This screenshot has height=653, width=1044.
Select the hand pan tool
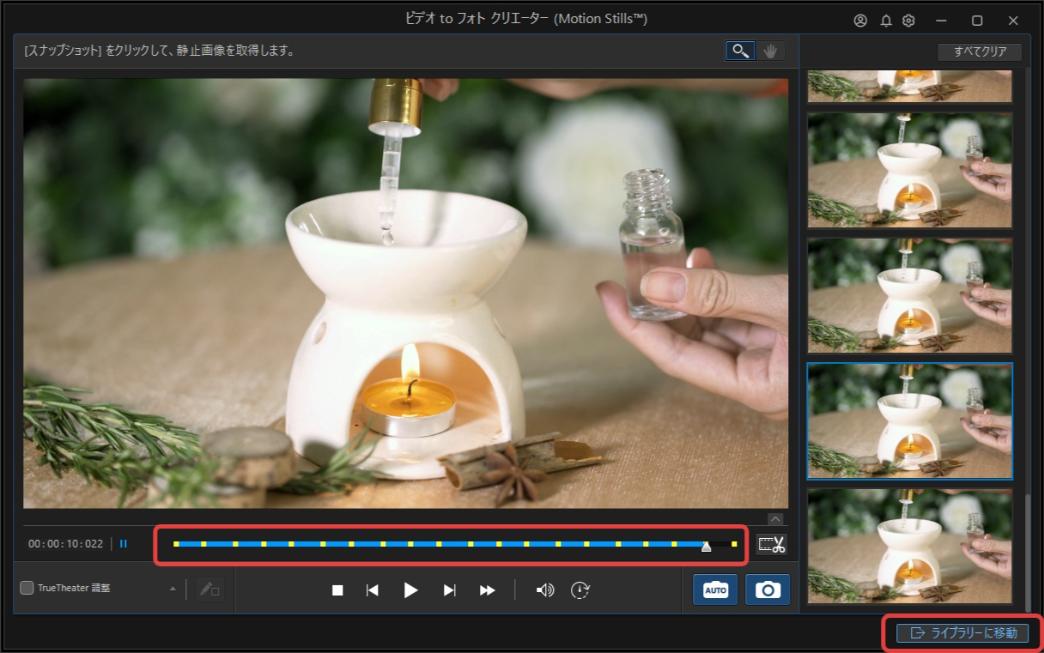(x=769, y=50)
